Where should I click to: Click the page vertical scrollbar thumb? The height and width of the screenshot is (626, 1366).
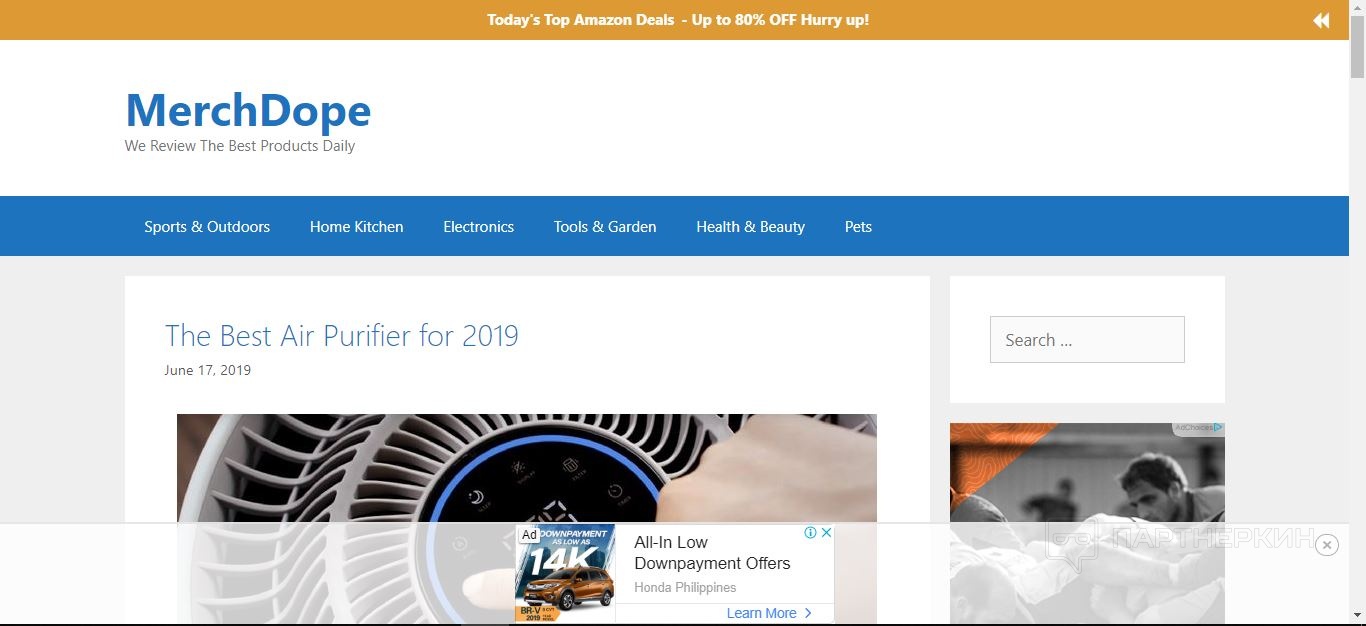1357,45
